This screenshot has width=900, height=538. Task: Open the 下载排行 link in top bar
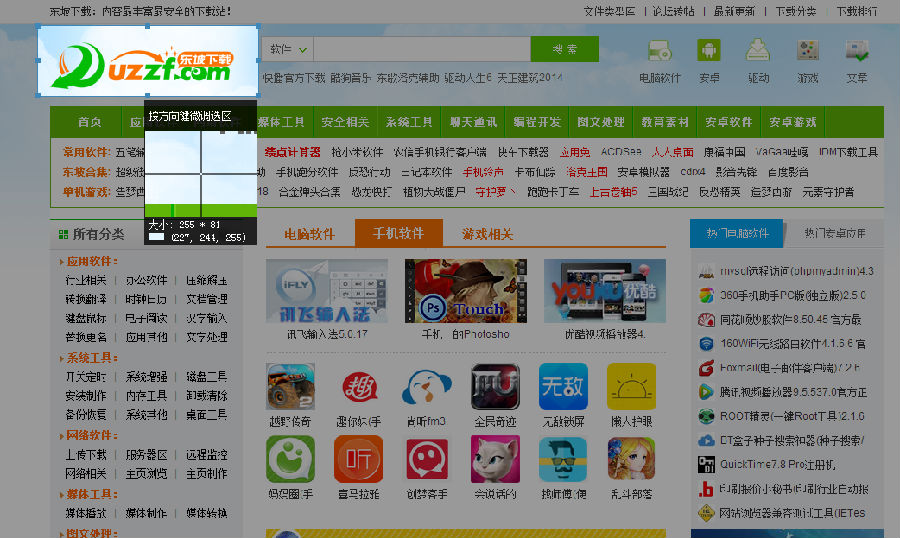857,11
